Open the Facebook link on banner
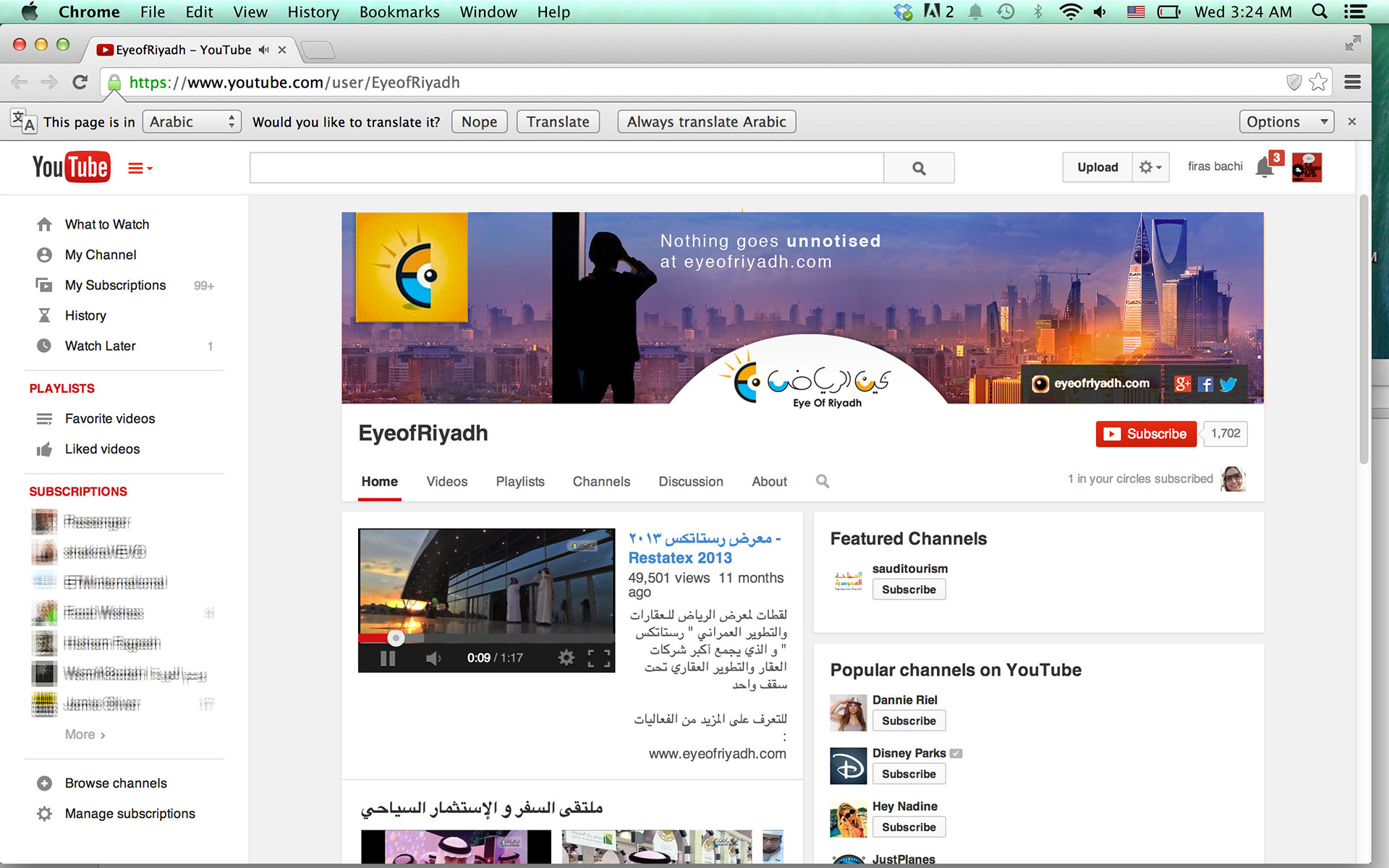Viewport: 1389px width, 868px height. click(x=1205, y=384)
